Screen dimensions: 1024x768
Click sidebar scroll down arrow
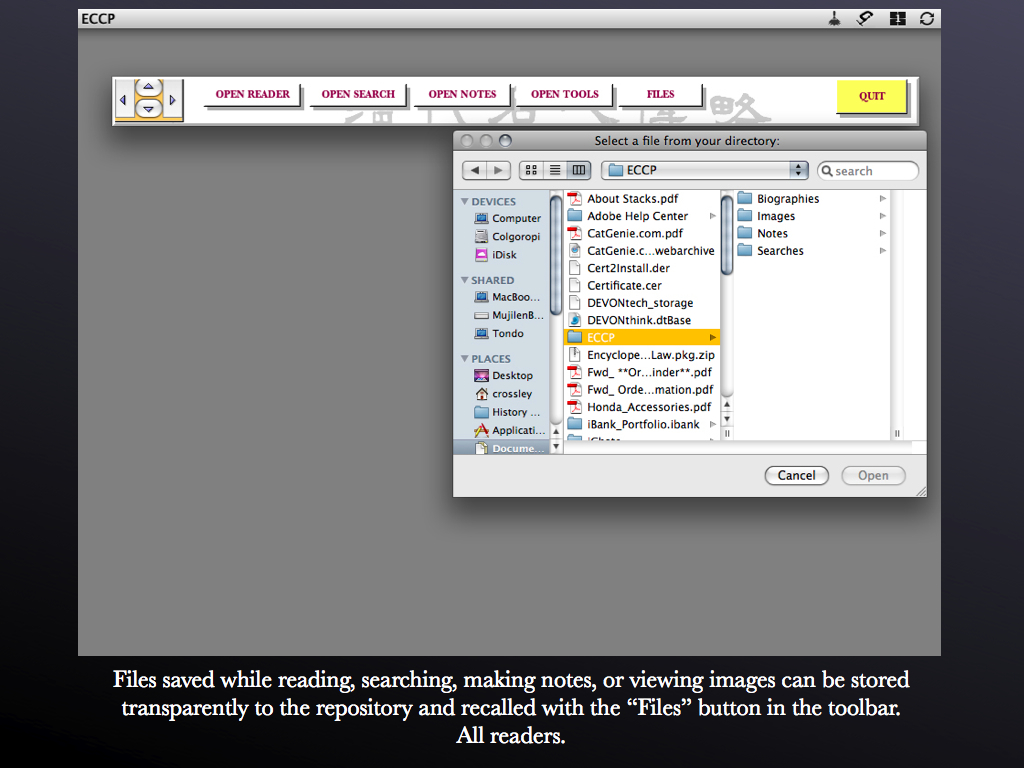point(556,447)
